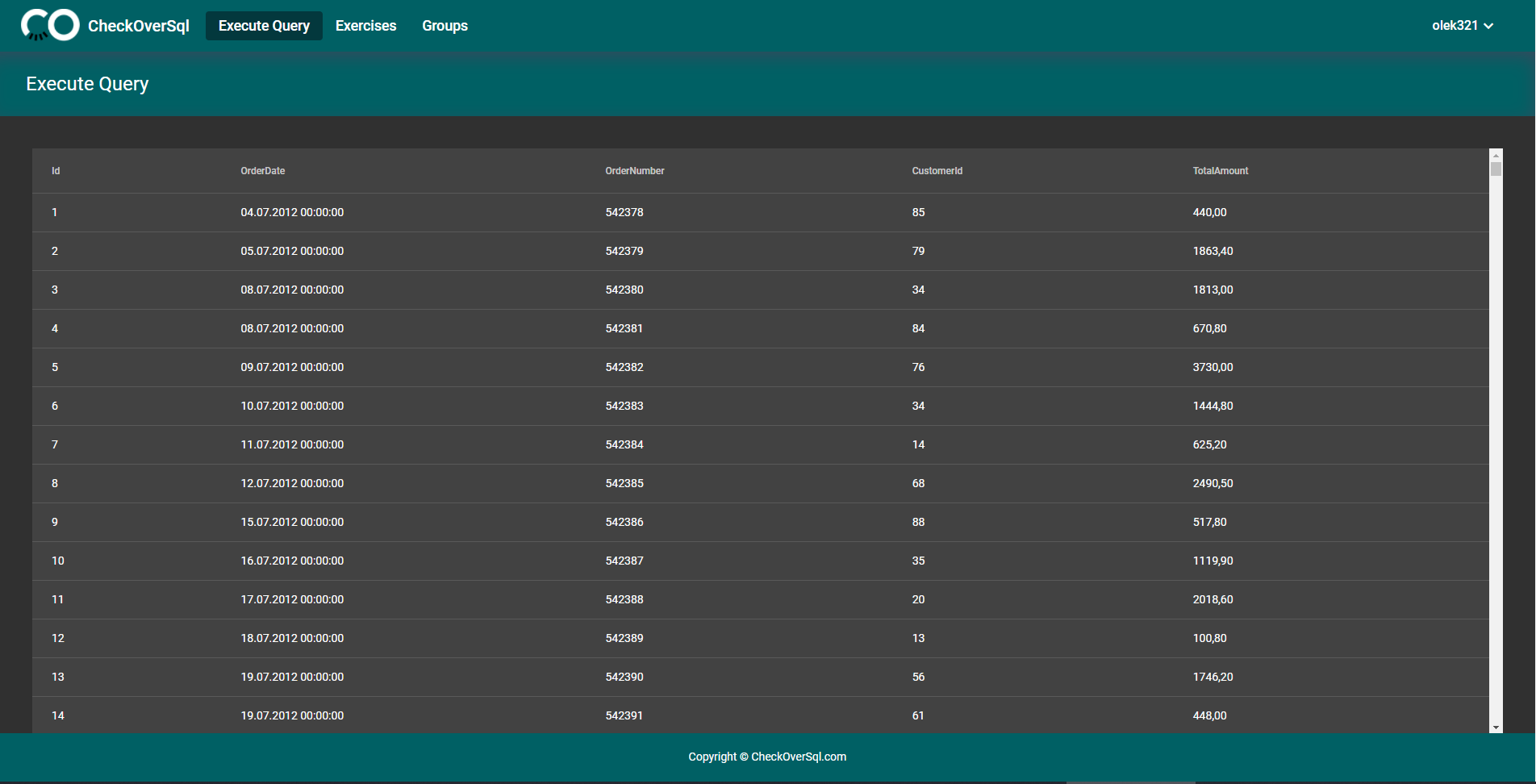Click the OrderDate column header
This screenshot has height=784, width=1536.
[263, 171]
